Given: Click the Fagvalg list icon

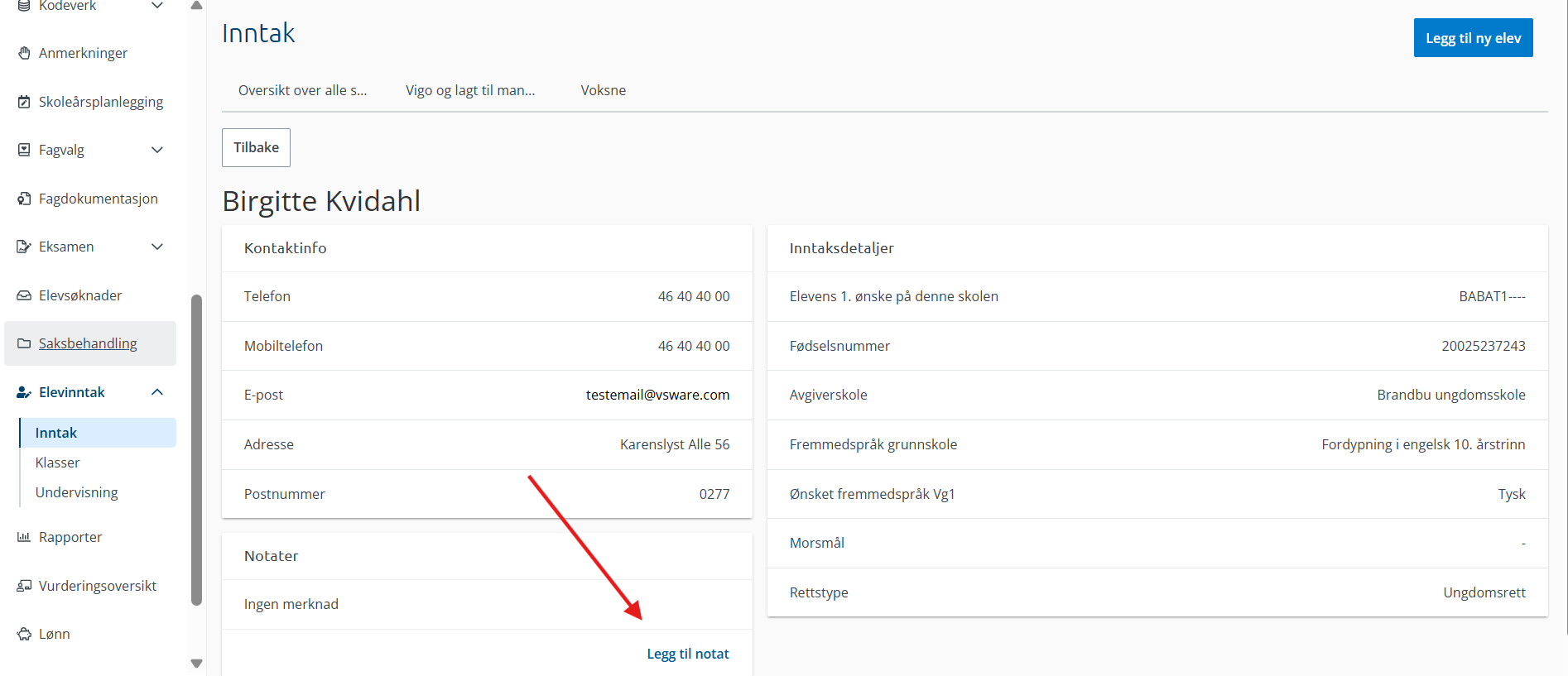Looking at the screenshot, I should [24, 150].
